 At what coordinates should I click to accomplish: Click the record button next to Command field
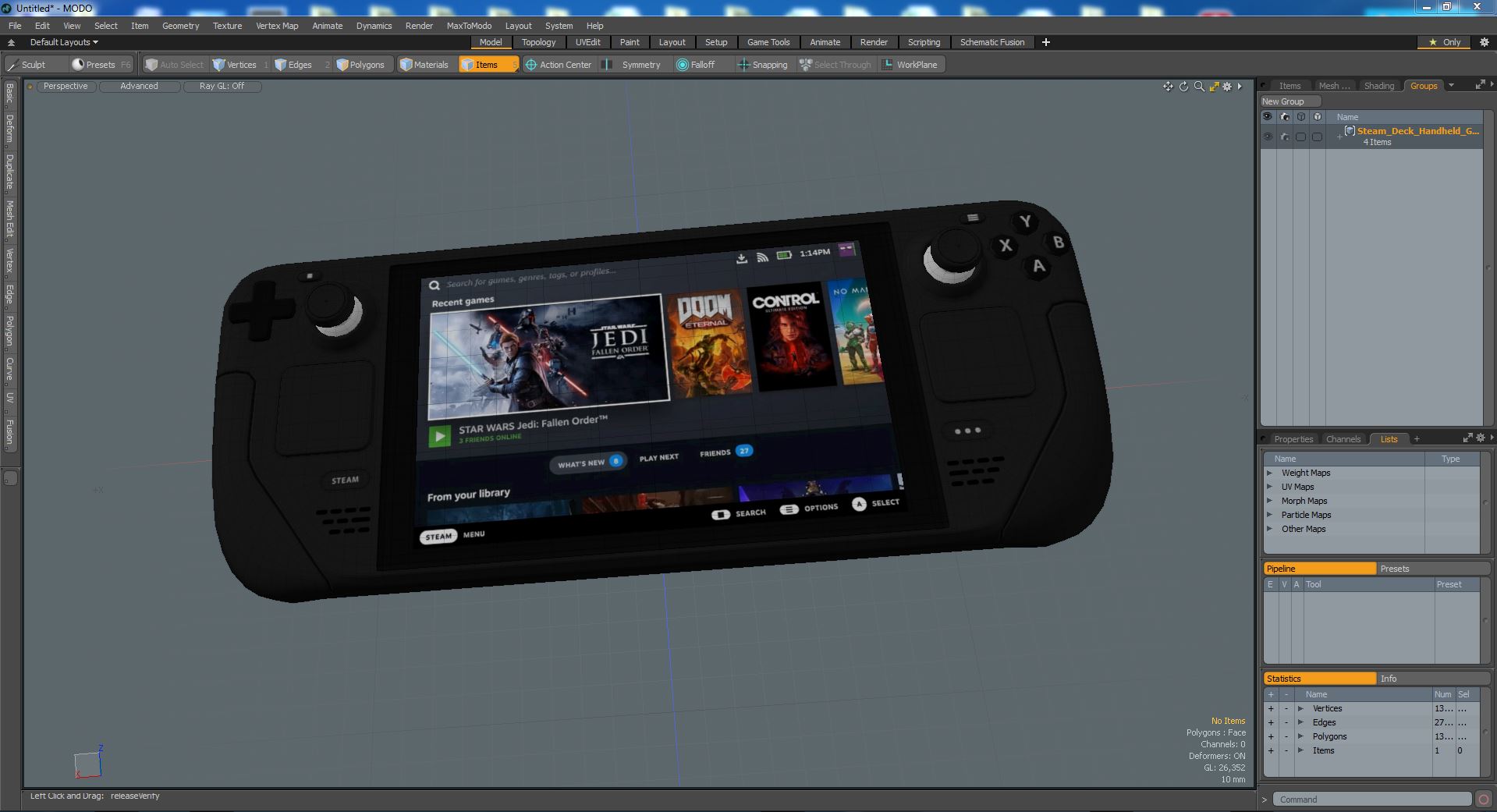point(1483,799)
